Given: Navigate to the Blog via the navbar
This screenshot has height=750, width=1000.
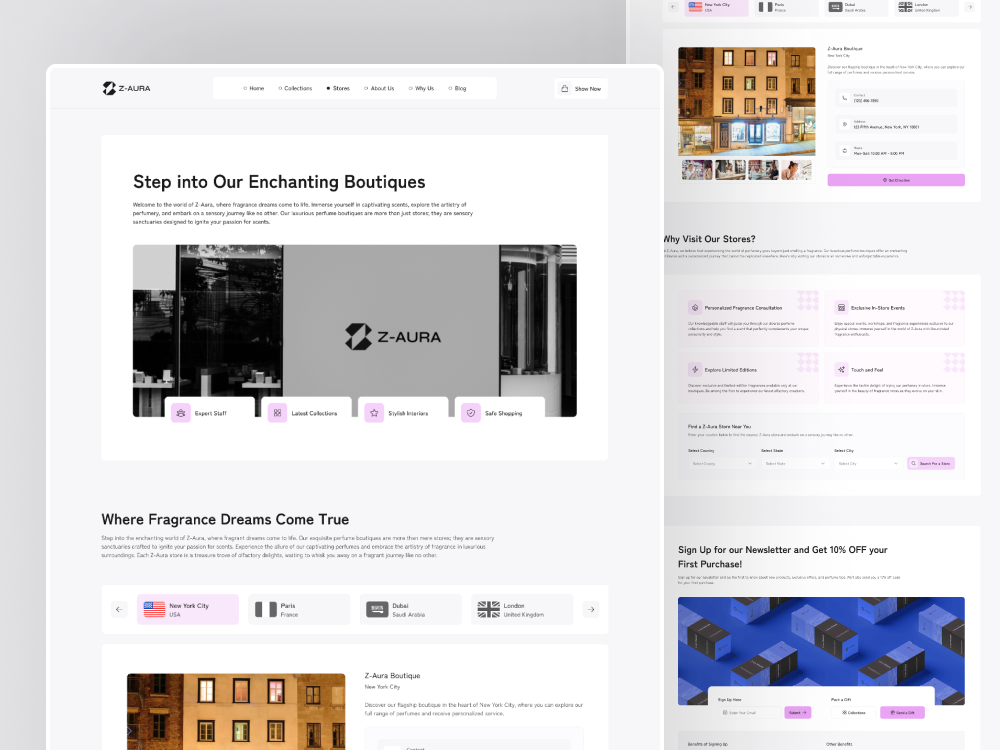Looking at the screenshot, I should pos(458,88).
